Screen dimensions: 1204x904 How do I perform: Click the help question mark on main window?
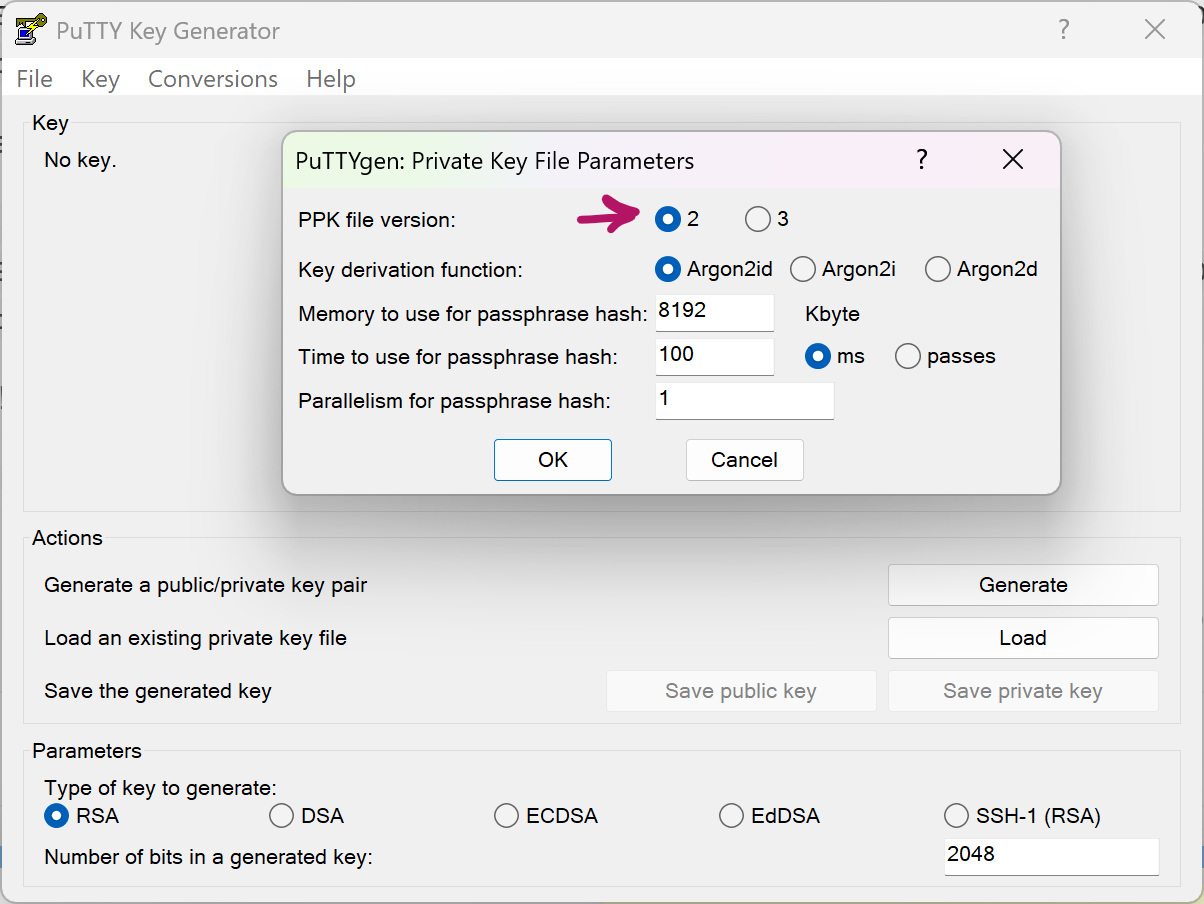[1063, 30]
